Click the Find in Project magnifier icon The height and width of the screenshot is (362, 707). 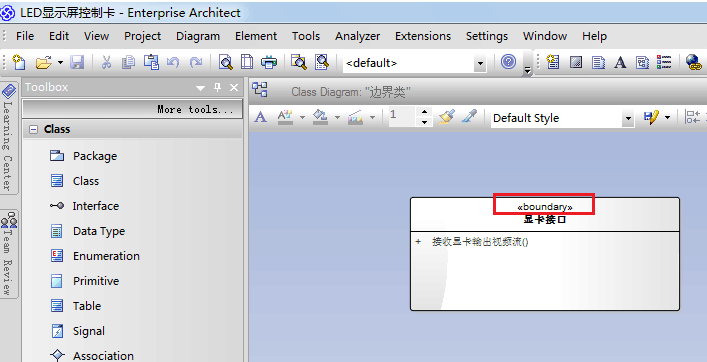coord(298,62)
